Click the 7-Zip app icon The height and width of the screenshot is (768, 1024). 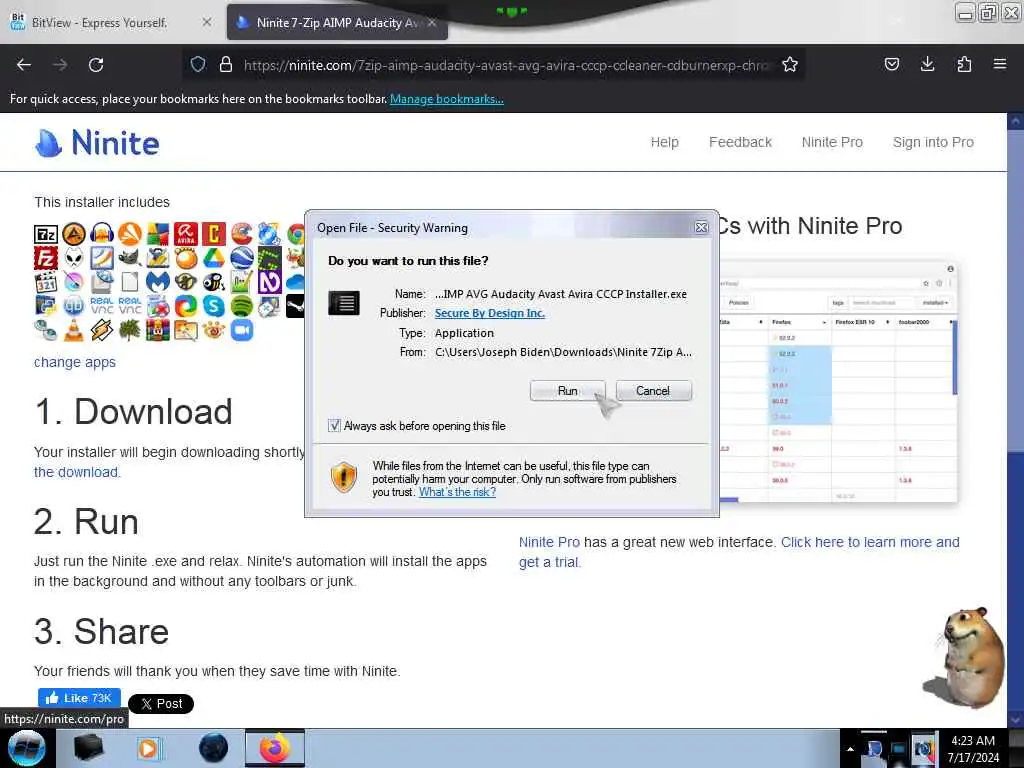(46, 234)
